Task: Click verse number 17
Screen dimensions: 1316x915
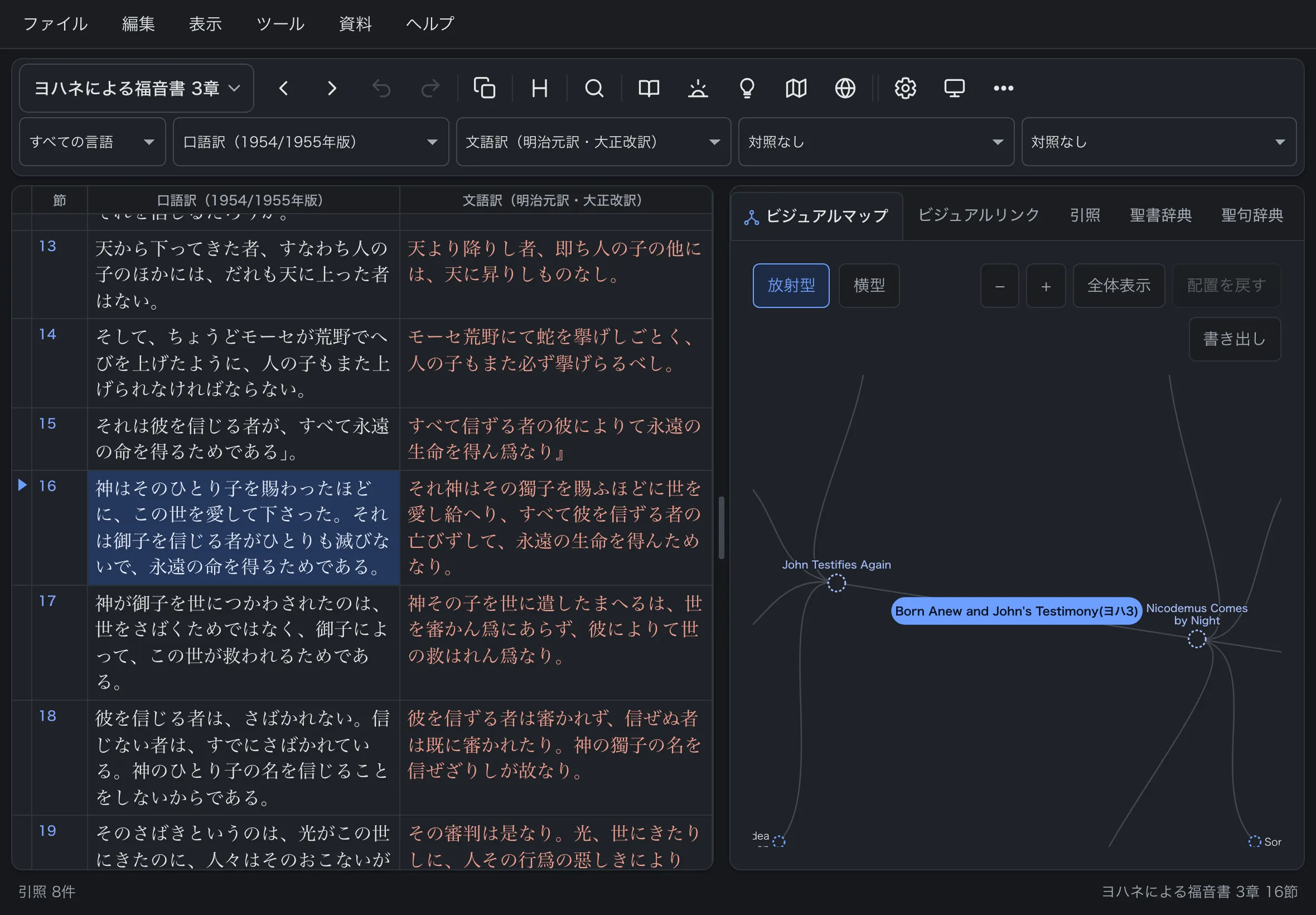Action: tap(47, 600)
